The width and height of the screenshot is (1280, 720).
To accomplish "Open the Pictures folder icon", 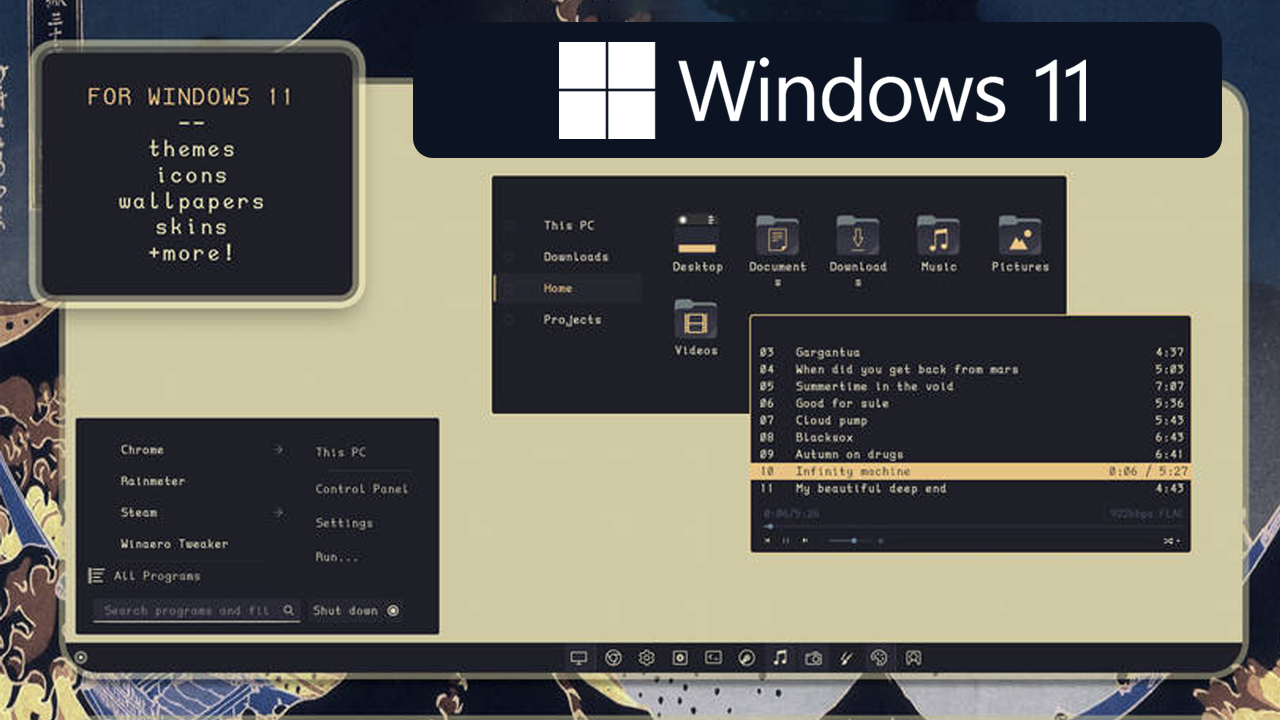I will (1020, 236).
